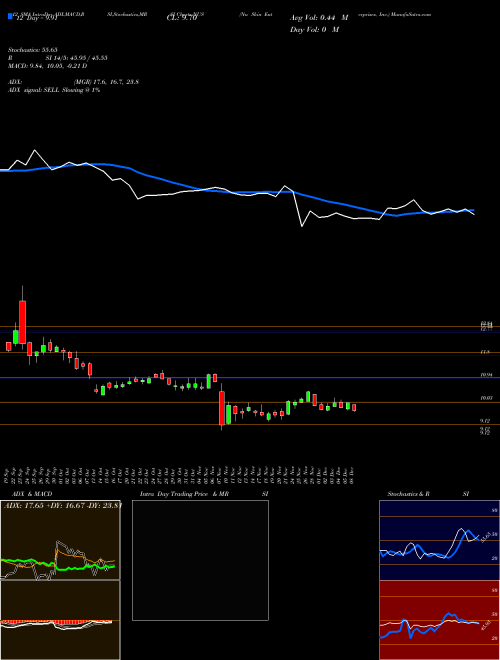Open the red RSI chart panel
This screenshot has height=660, width=500.
tap(439, 620)
